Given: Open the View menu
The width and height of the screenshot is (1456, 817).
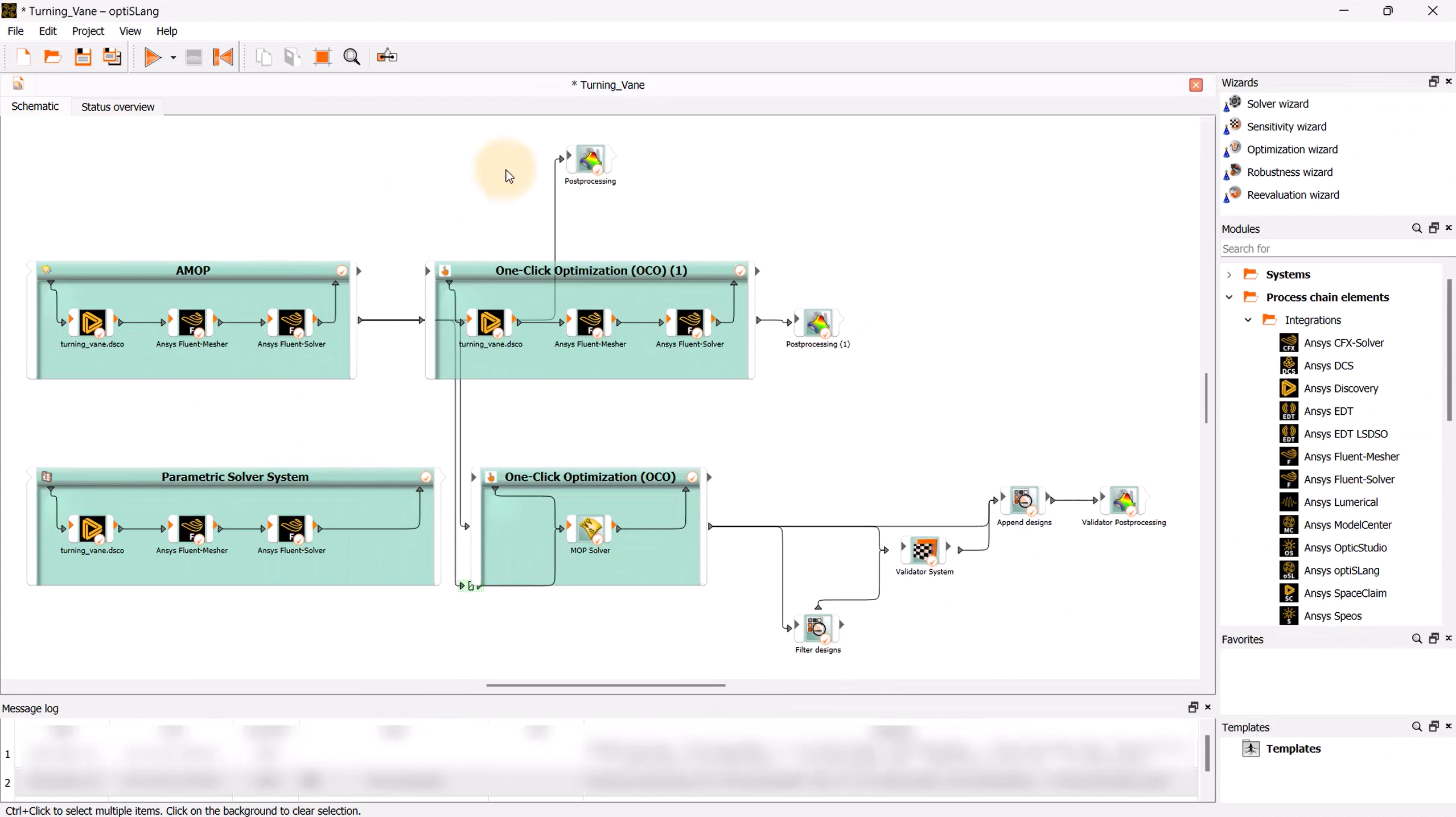Looking at the screenshot, I should tap(130, 31).
